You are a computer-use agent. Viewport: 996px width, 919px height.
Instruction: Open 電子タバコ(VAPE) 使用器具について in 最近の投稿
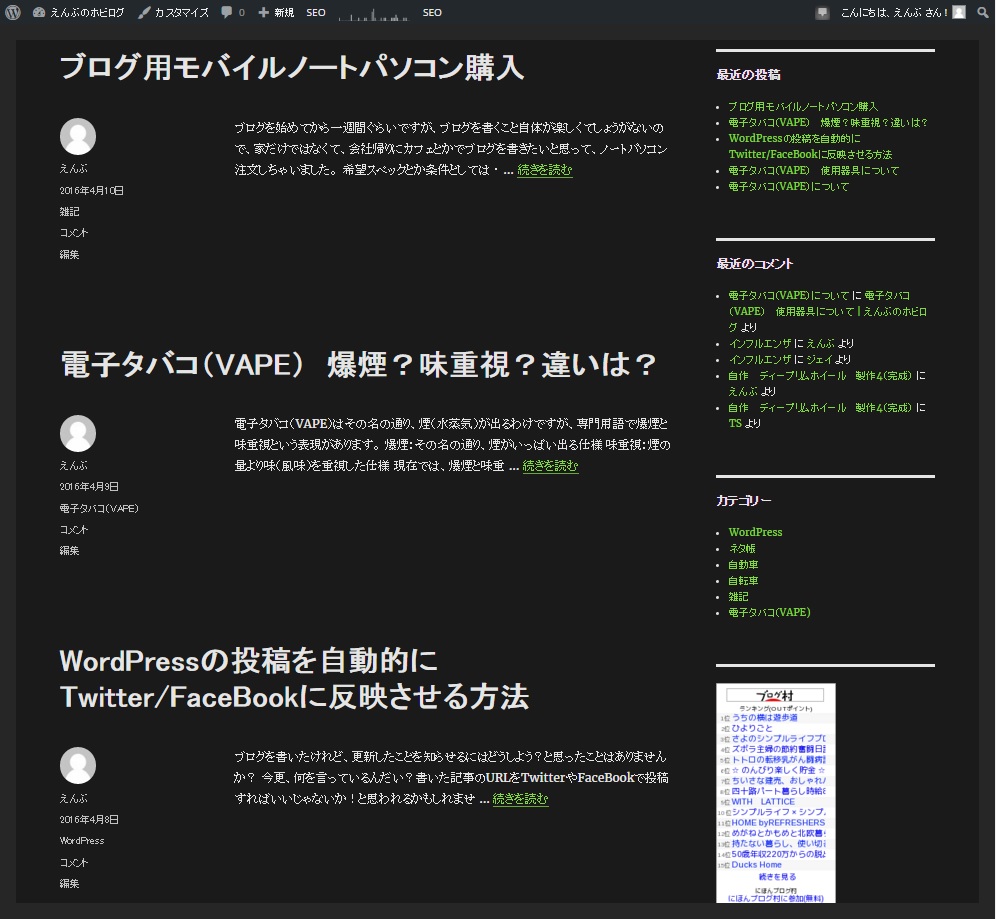(814, 170)
